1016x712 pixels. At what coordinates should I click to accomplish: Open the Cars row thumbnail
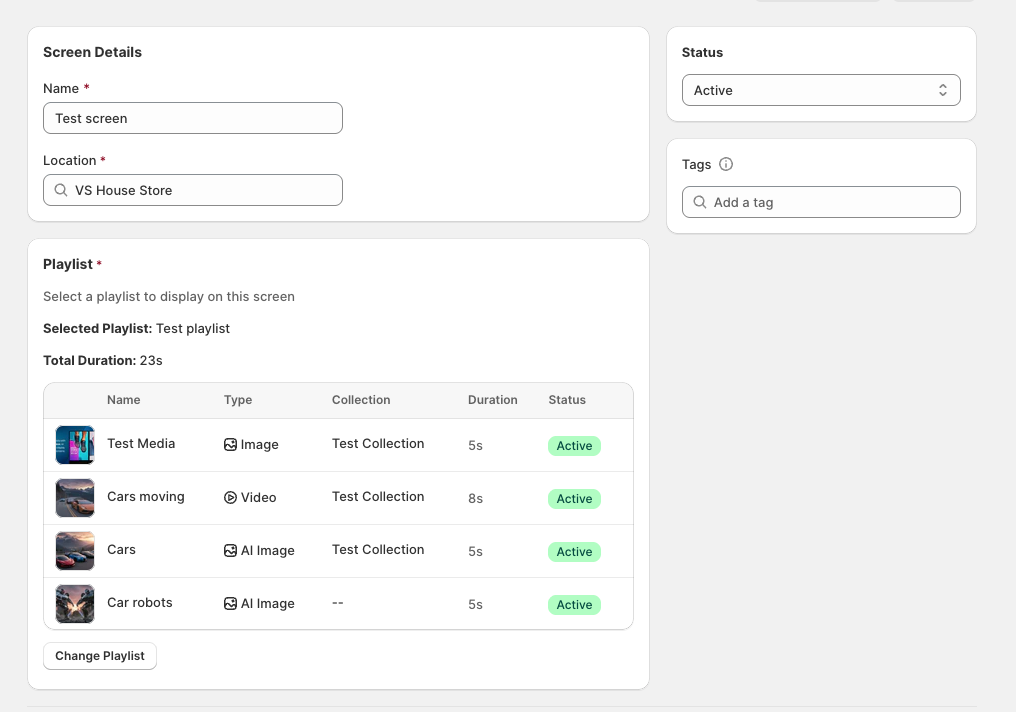tap(75, 551)
